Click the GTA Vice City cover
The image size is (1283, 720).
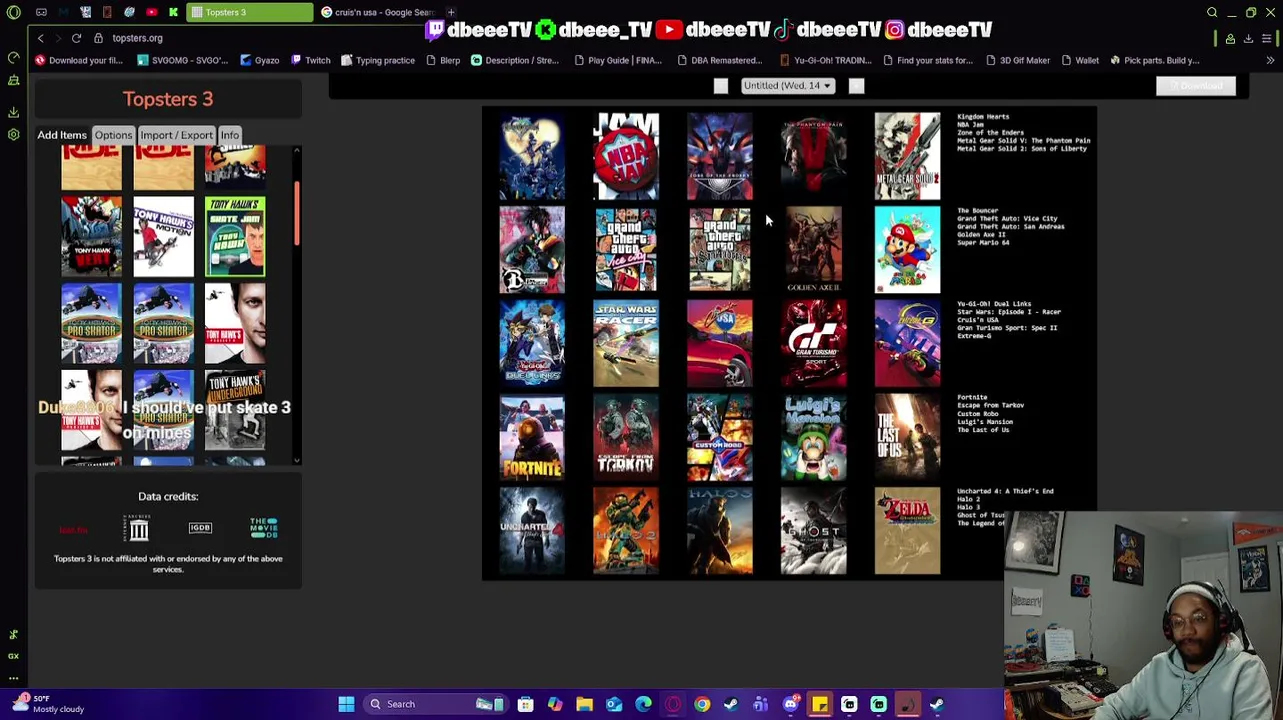[626, 250]
